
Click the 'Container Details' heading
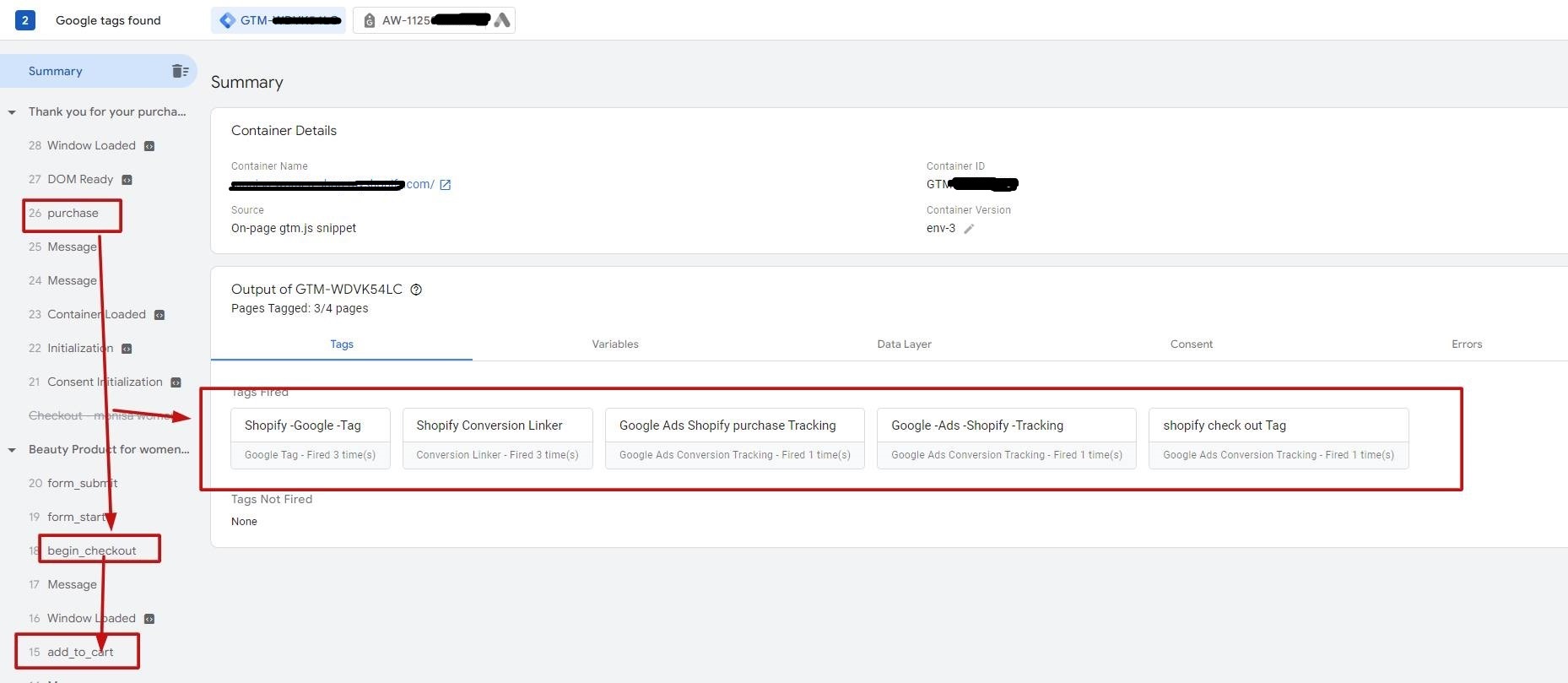coord(284,131)
